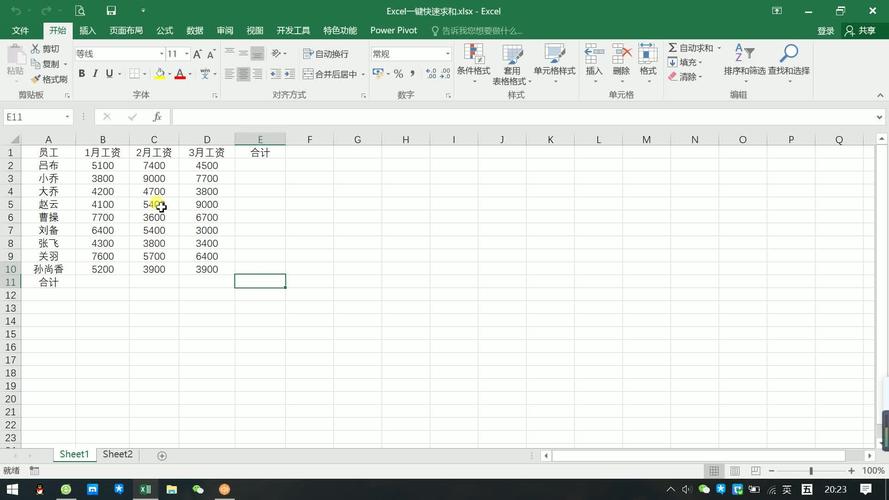
Task: Click the increase indent icon
Action: (x=289, y=74)
